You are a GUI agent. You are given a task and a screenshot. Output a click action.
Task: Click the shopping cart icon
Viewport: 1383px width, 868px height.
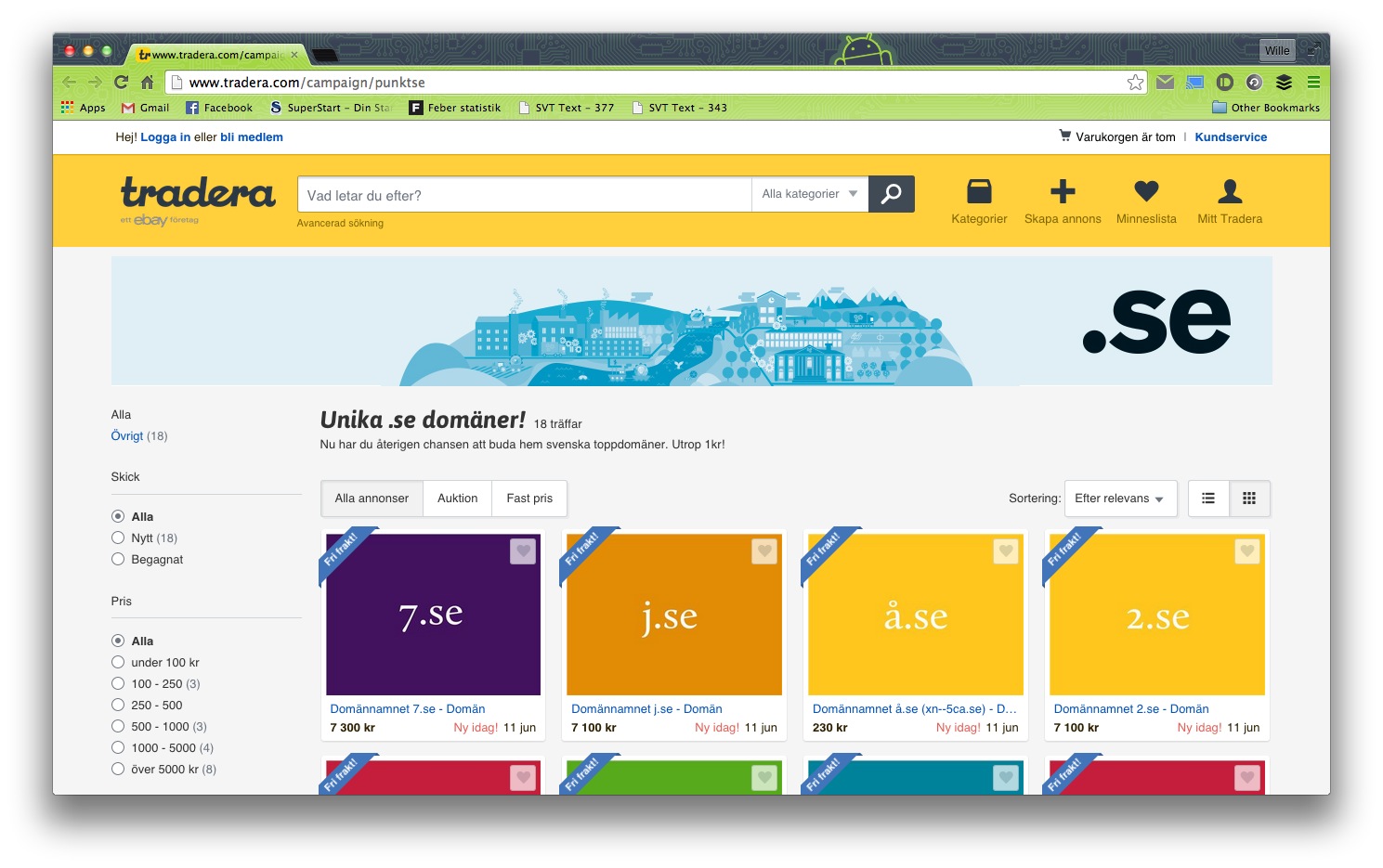click(1064, 136)
